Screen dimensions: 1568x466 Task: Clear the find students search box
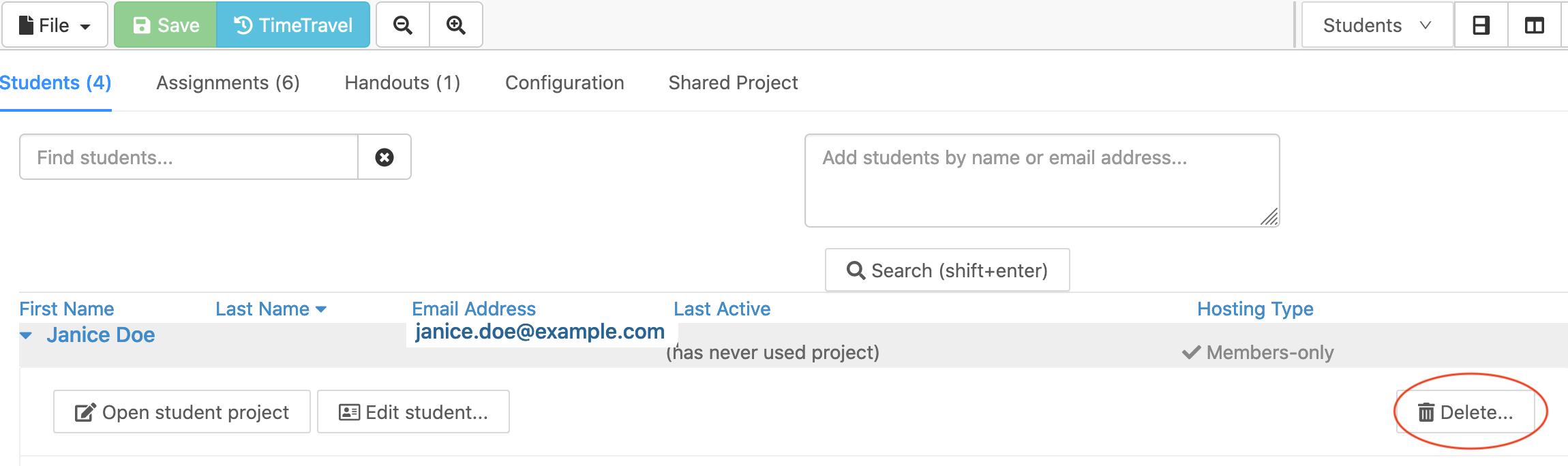click(x=385, y=157)
